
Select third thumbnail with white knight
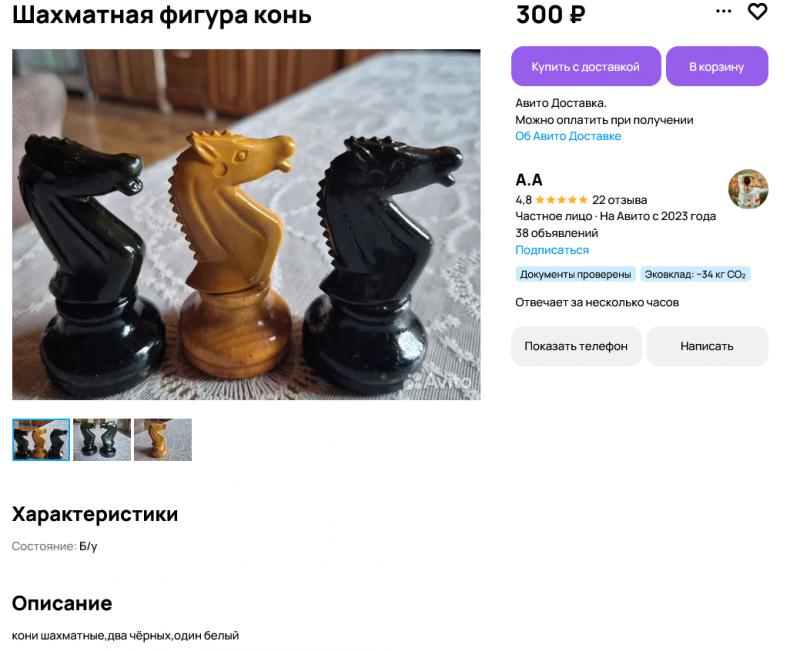[x=163, y=440]
